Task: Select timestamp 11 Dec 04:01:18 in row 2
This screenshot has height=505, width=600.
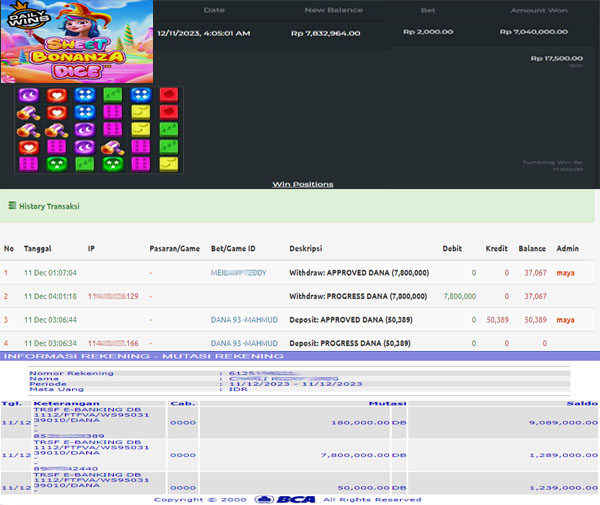Action: (x=51, y=296)
